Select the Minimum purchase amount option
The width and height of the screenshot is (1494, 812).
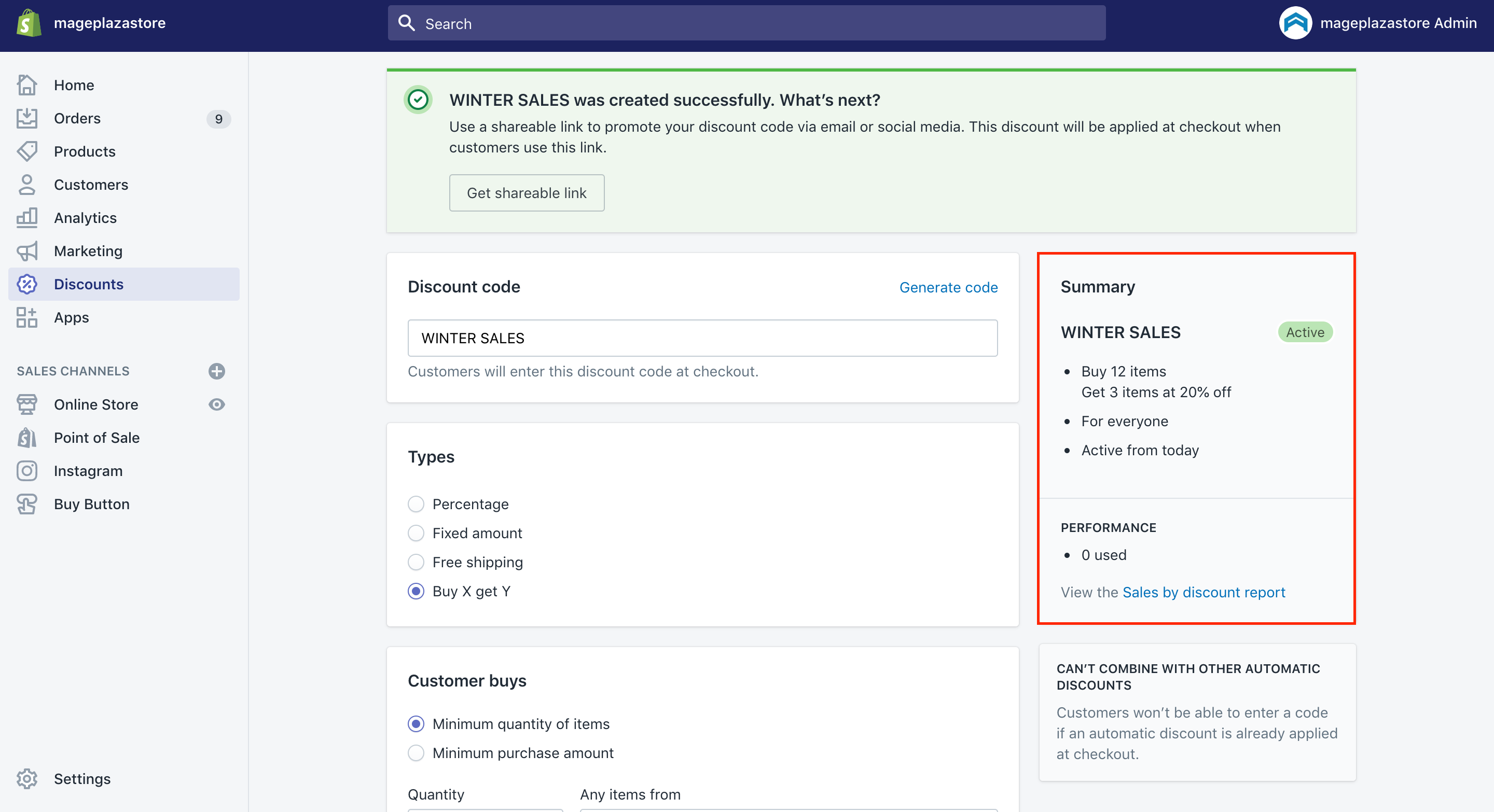tap(416, 753)
